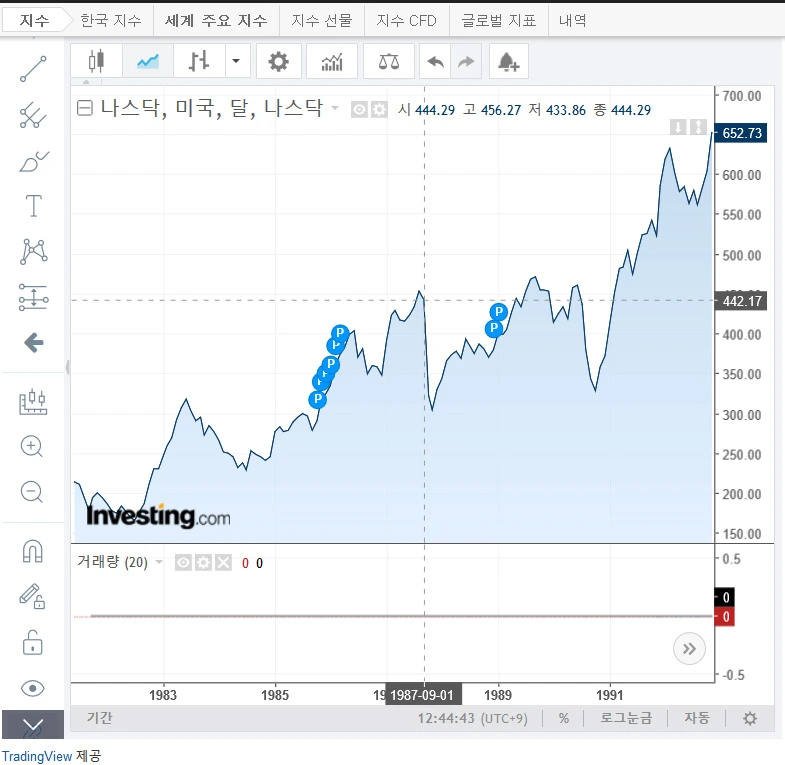Open the 지수 tab

pyautogui.click(x=34, y=21)
